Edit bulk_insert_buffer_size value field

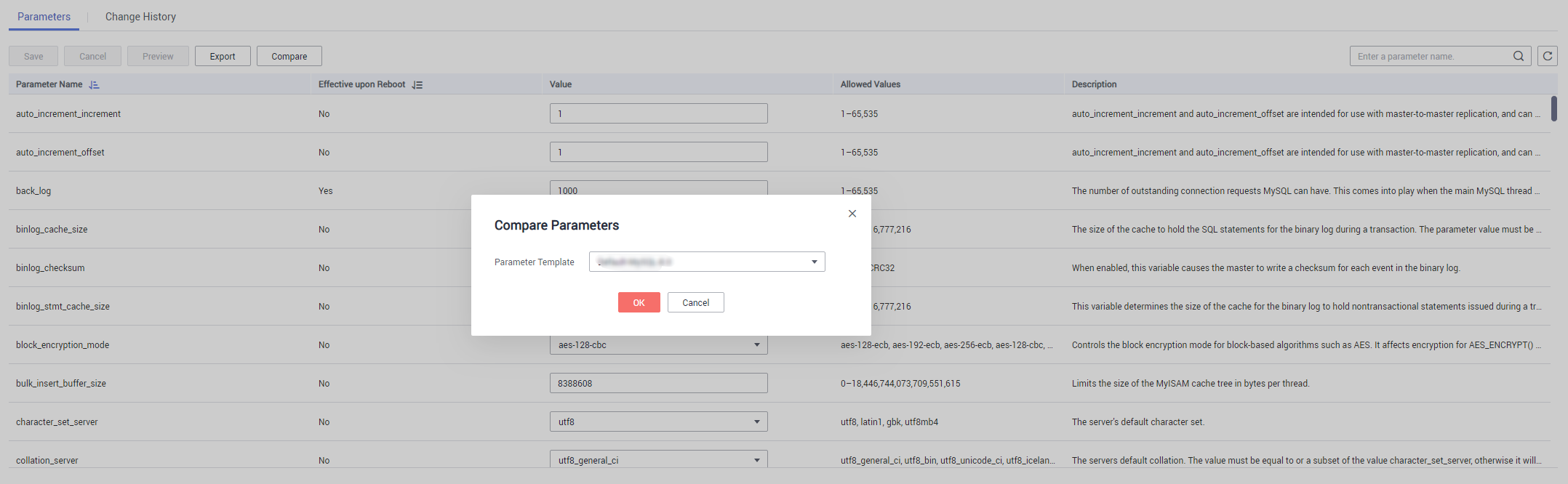[x=658, y=383]
